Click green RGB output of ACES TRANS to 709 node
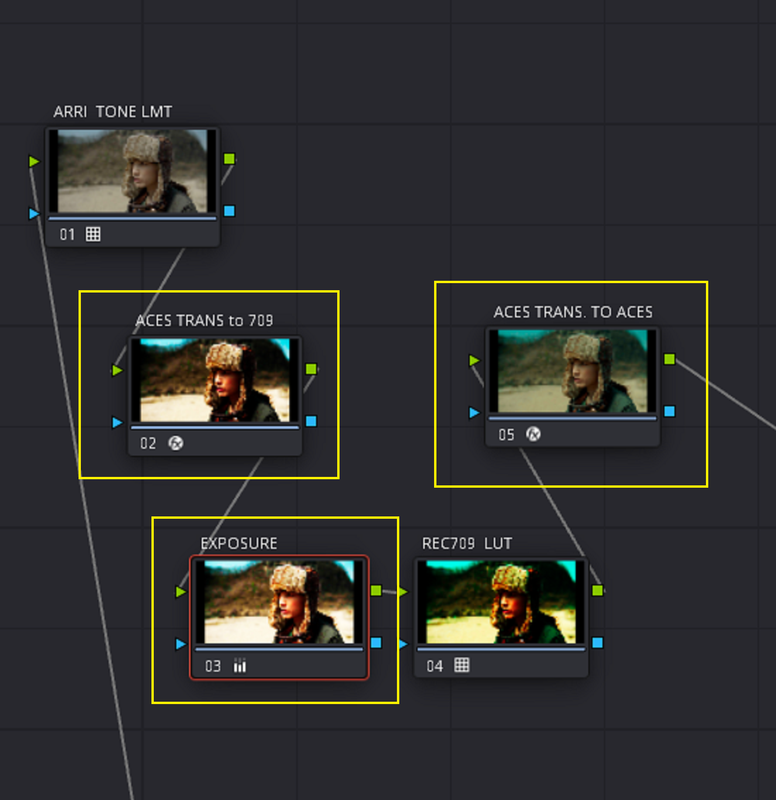The image size is (776, 800). pyautogui.click(x=311, y=369)
